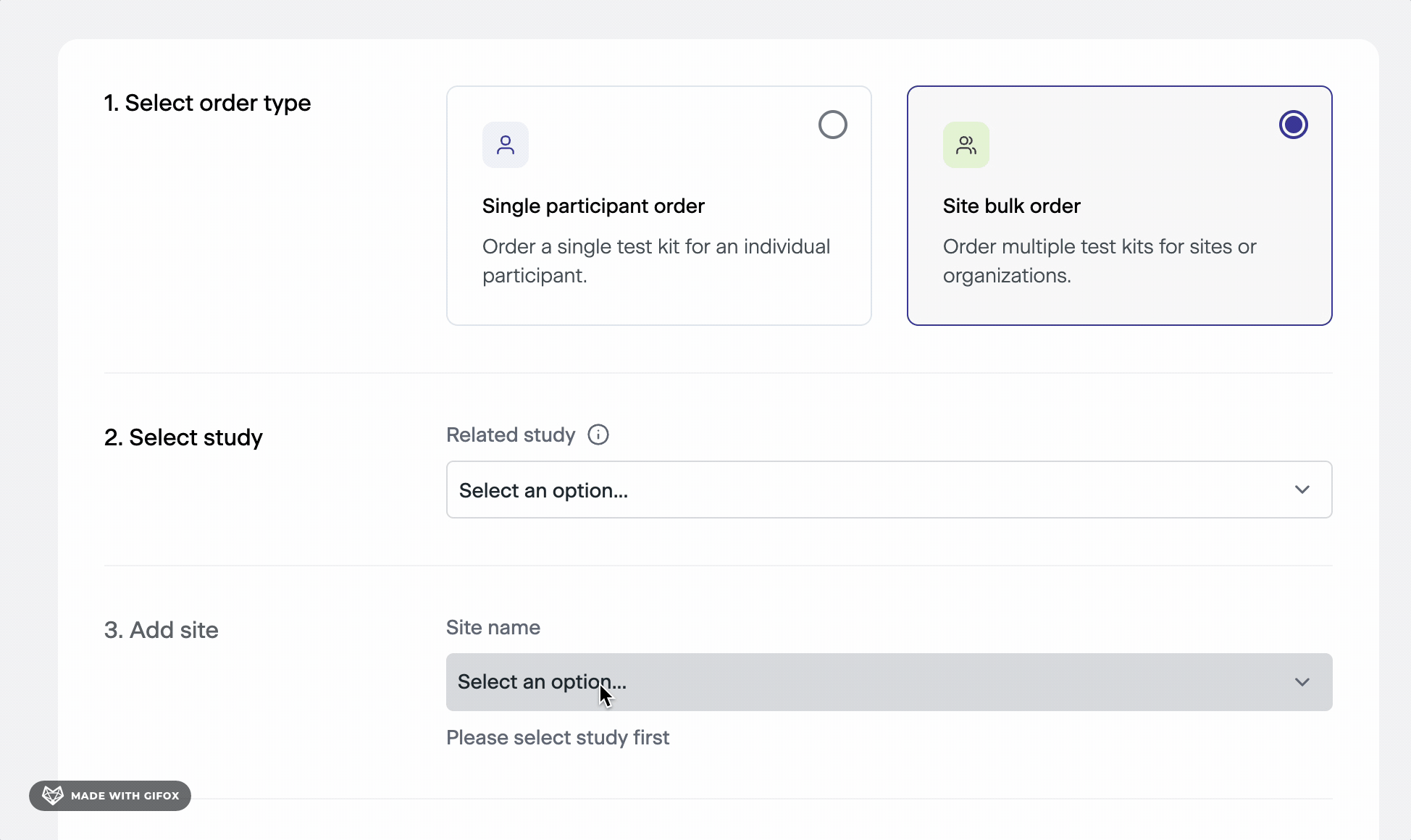Expand Site name dropdown chevron
The height and width of the screenshot is (840, 1411).
[1302, 682]
